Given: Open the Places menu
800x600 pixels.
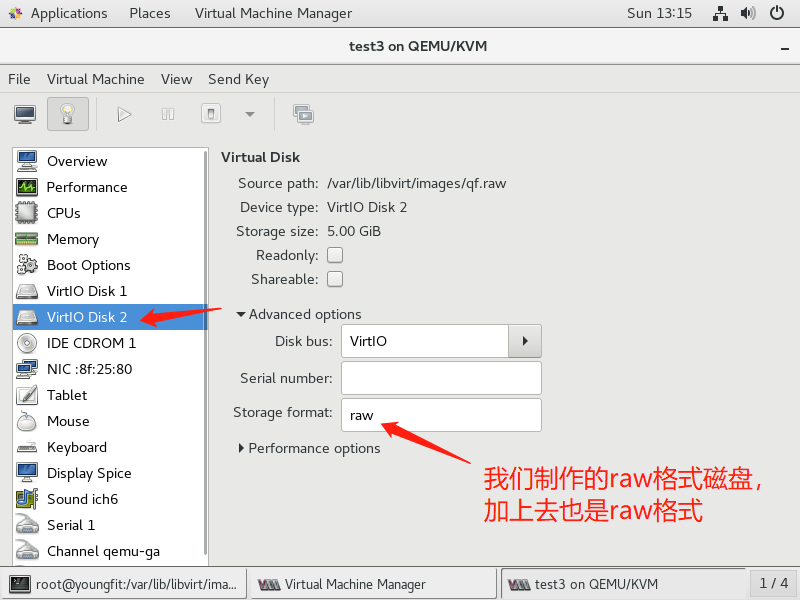Looking at the screenshot, I should tap(149, 13).
